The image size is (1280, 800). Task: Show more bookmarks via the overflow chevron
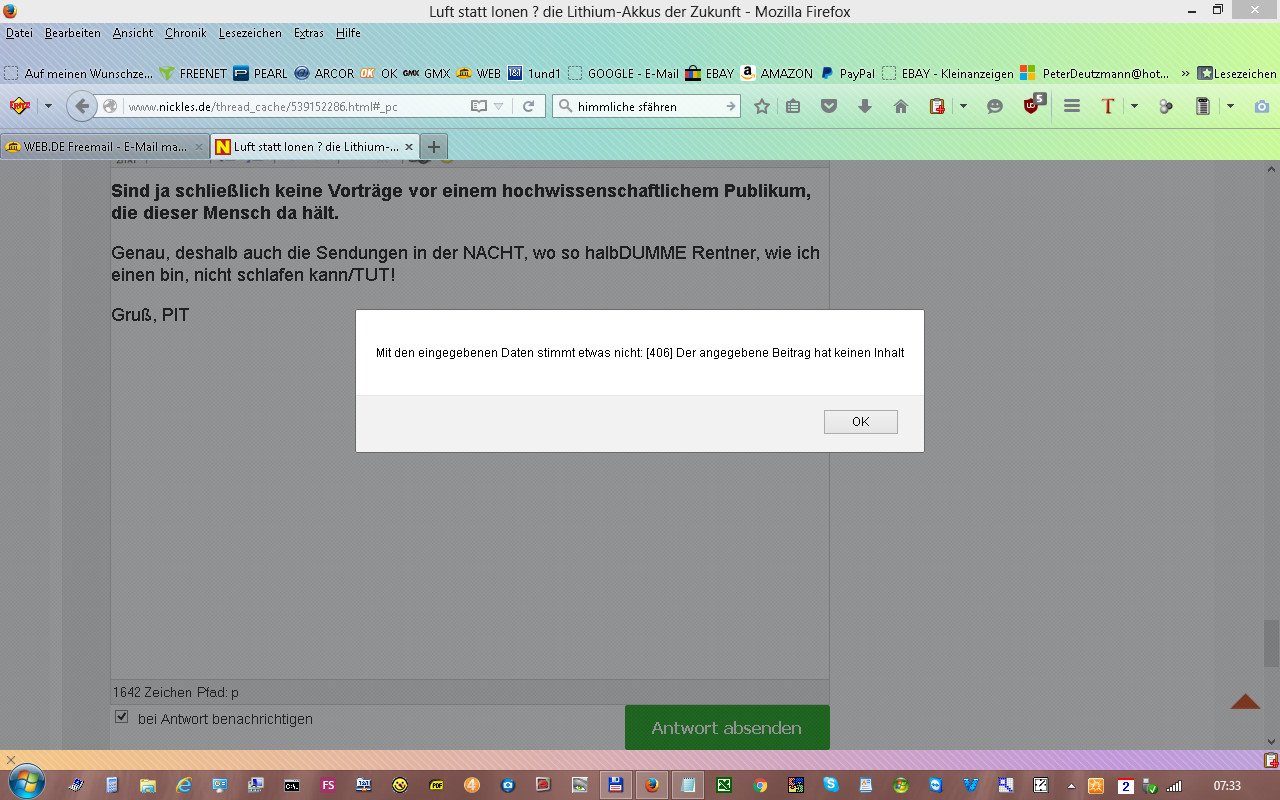pos(1185,73)
